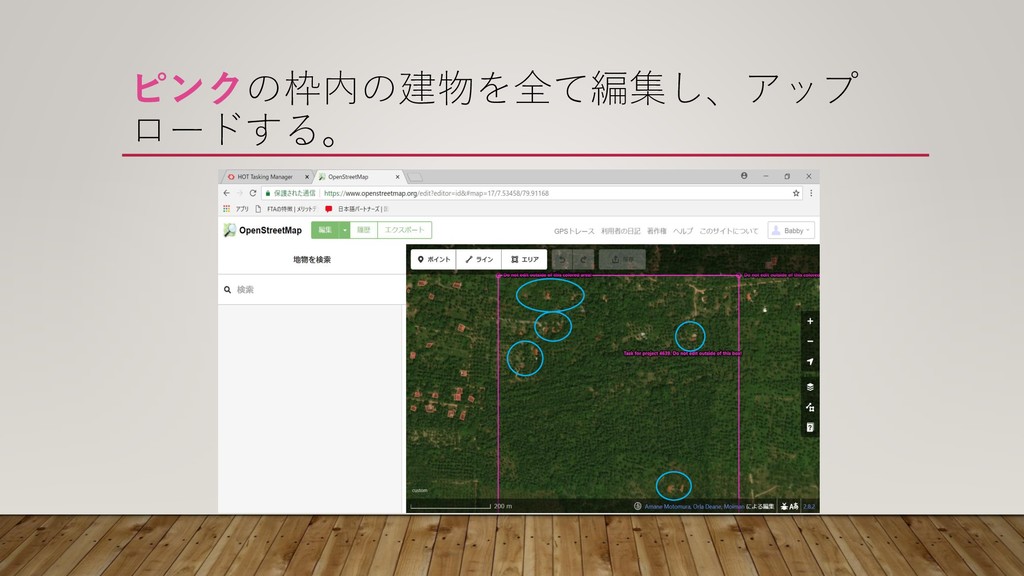Open the エクスポート (Export) tab

404,230
